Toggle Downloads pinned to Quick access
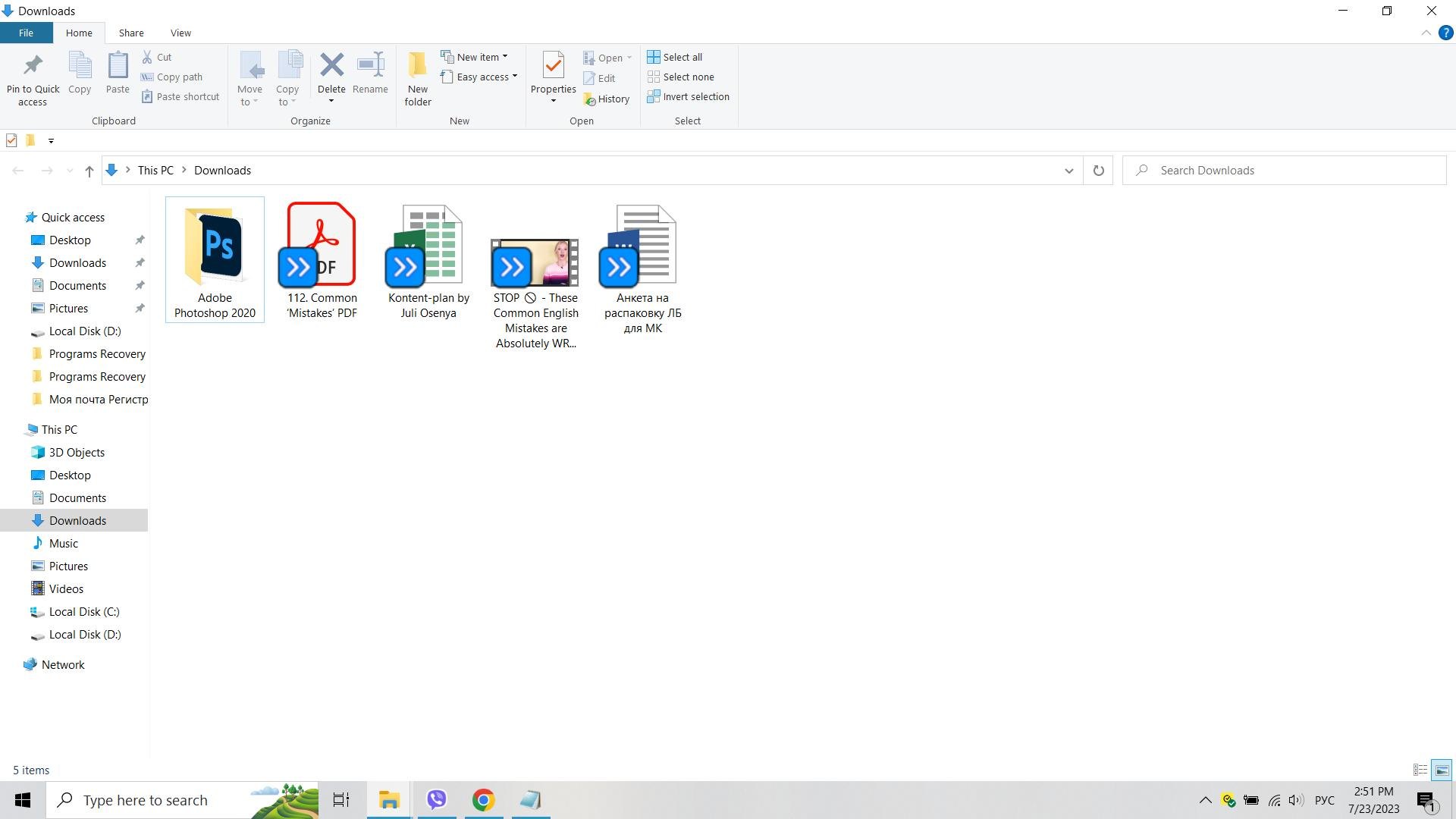This screenshot has width=1456, height=819. click(x=139, y=262)
